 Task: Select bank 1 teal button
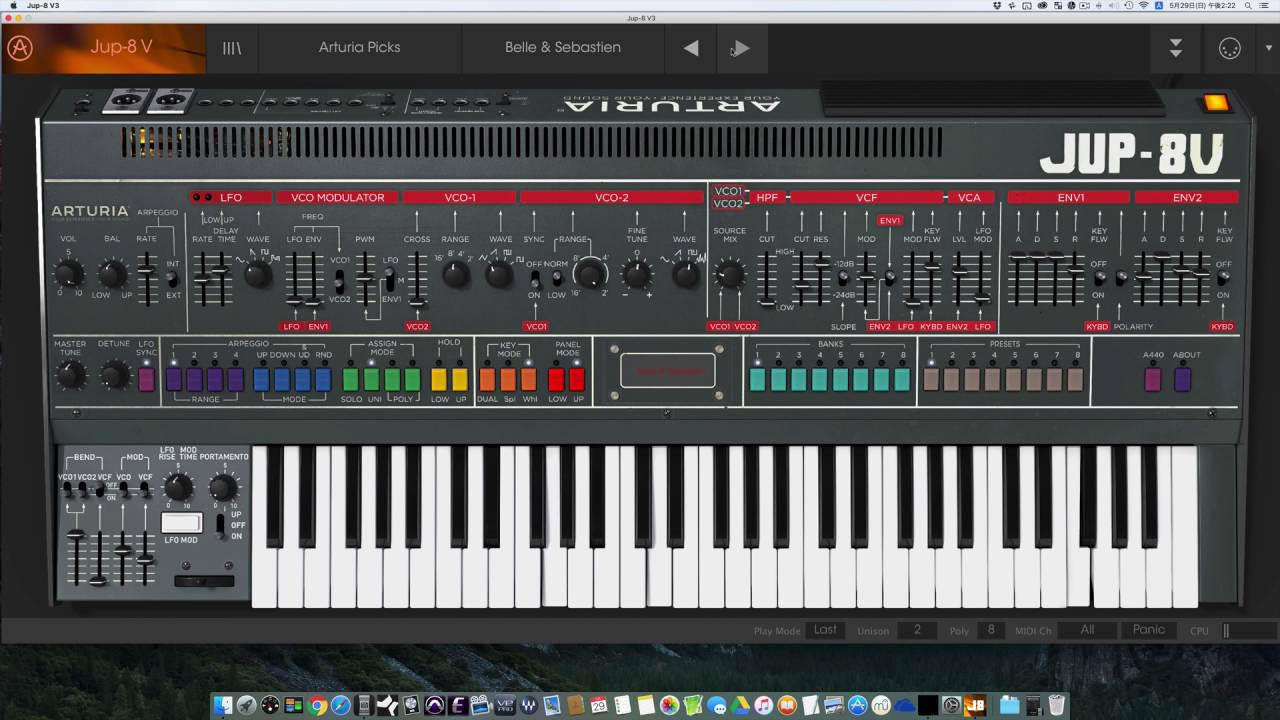(x=757, y=379)
